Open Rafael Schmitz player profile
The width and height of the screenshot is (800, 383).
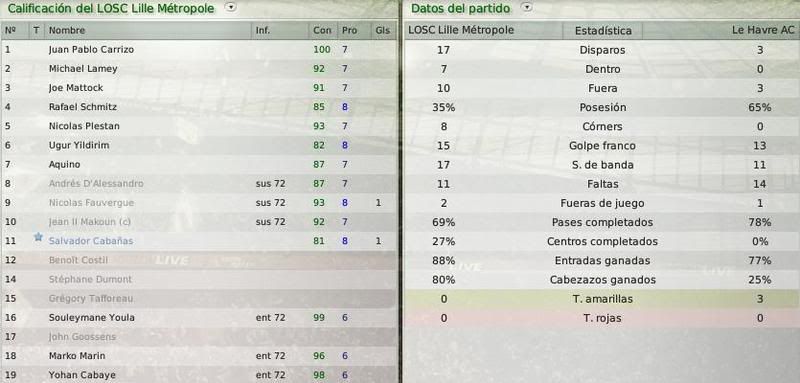[x=83, y=107]
